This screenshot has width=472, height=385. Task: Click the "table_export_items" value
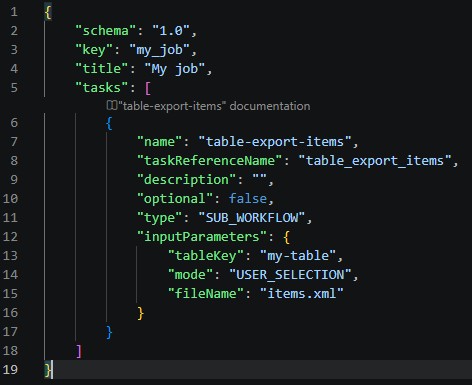click(375, 161)
